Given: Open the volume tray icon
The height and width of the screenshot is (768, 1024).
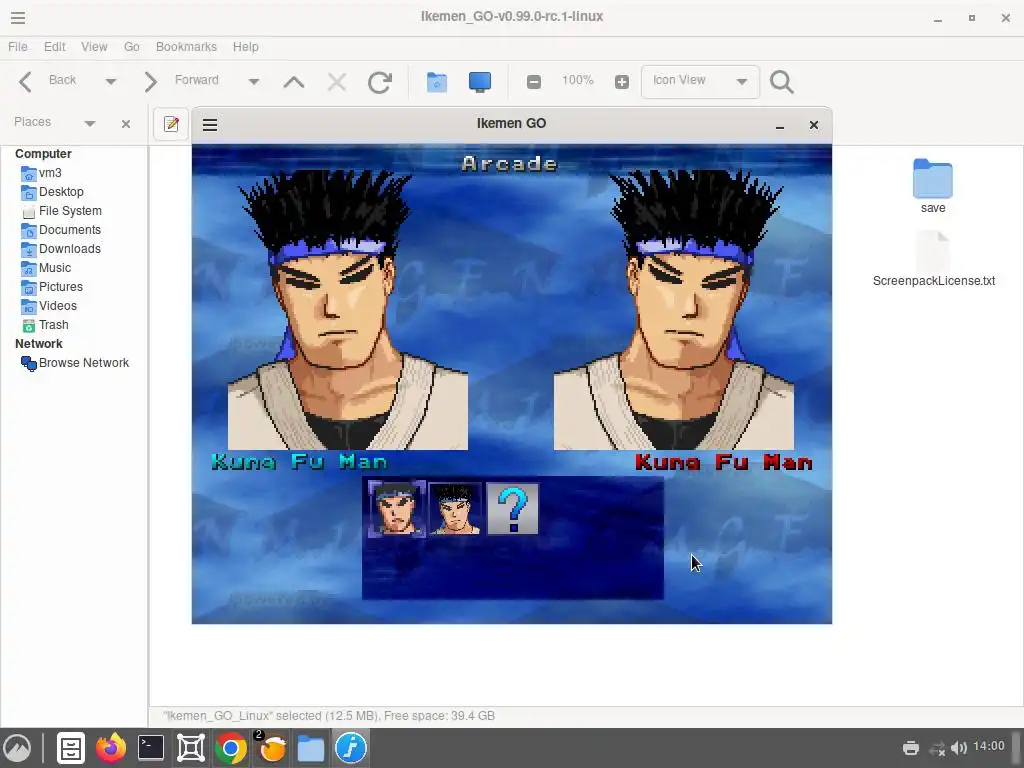Looking at the screenshot, I should click(959, 748).
